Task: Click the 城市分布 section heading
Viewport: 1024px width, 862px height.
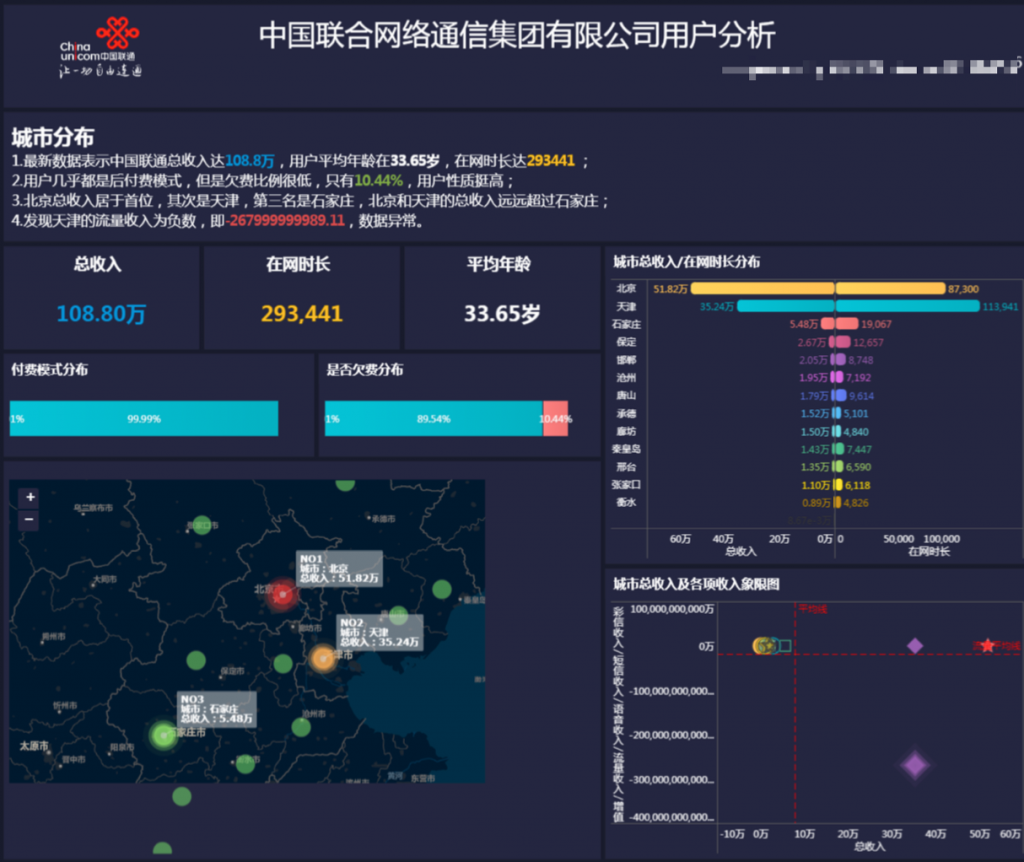Action: 53,138
